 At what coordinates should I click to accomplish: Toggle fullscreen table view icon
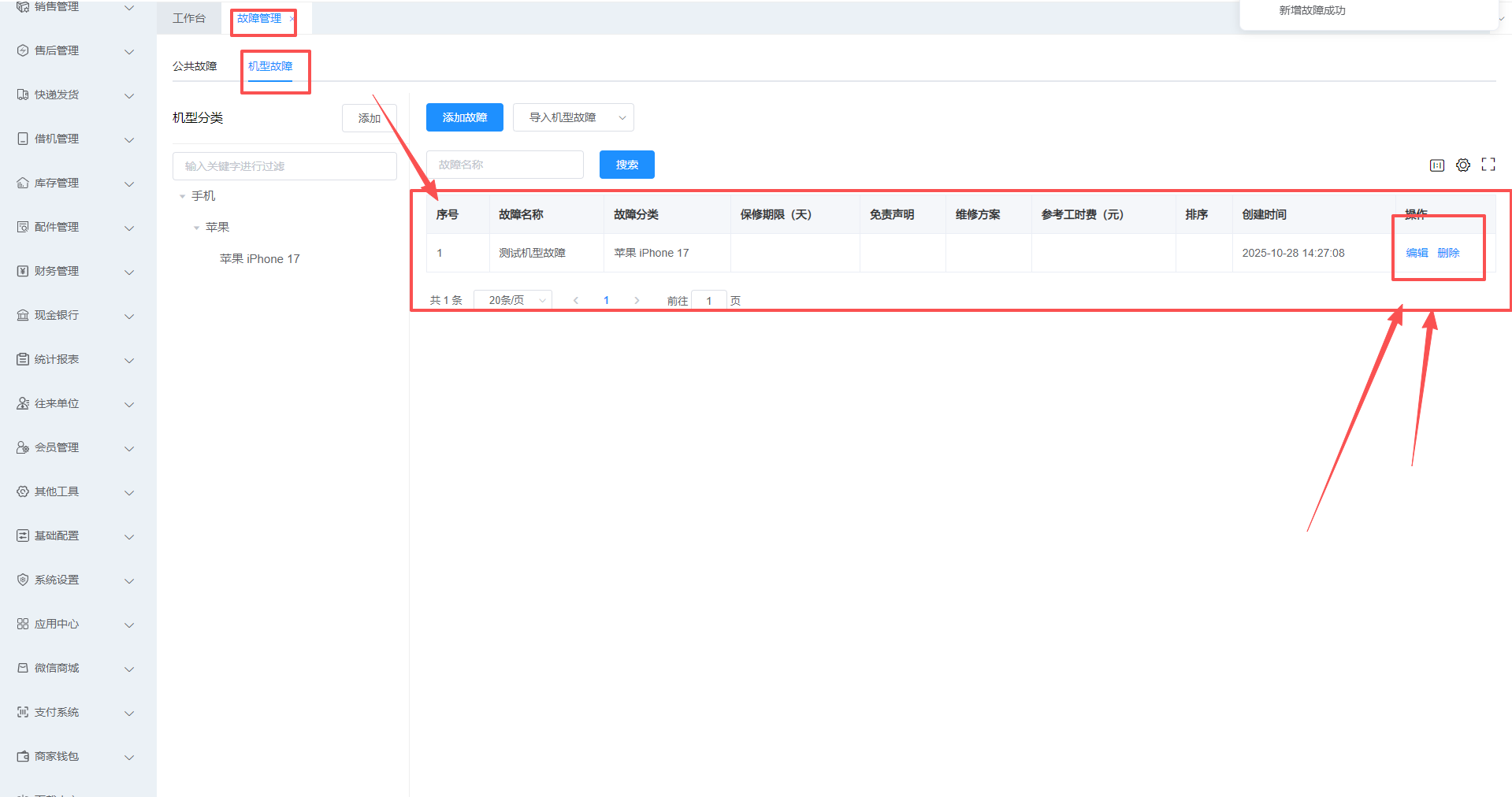point(1488,165)
